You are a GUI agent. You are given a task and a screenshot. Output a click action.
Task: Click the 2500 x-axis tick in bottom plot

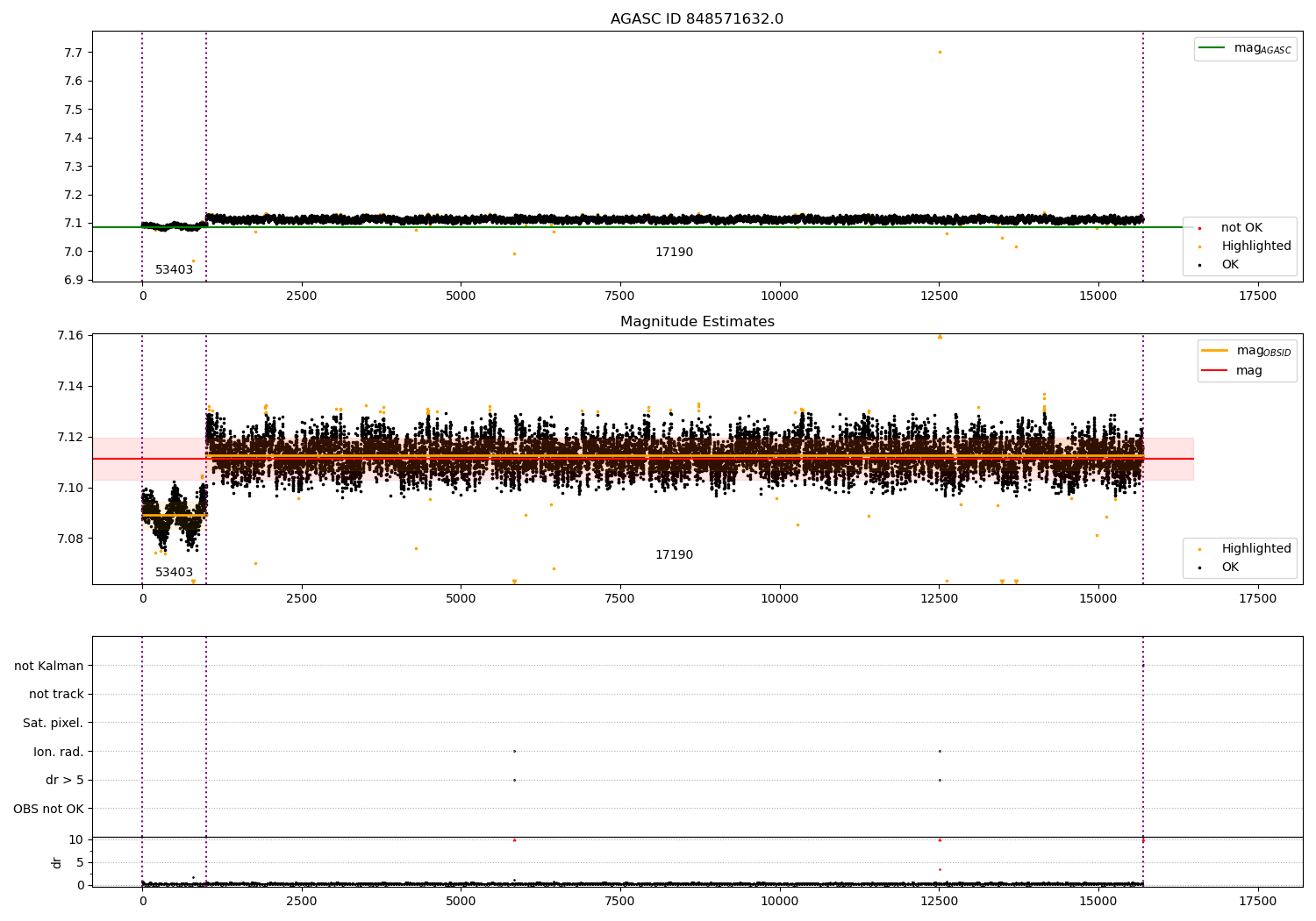point(302,902)
